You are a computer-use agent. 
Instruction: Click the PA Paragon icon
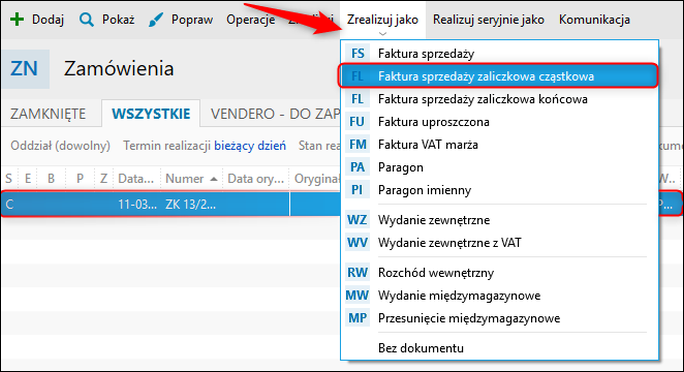point(358,167)
